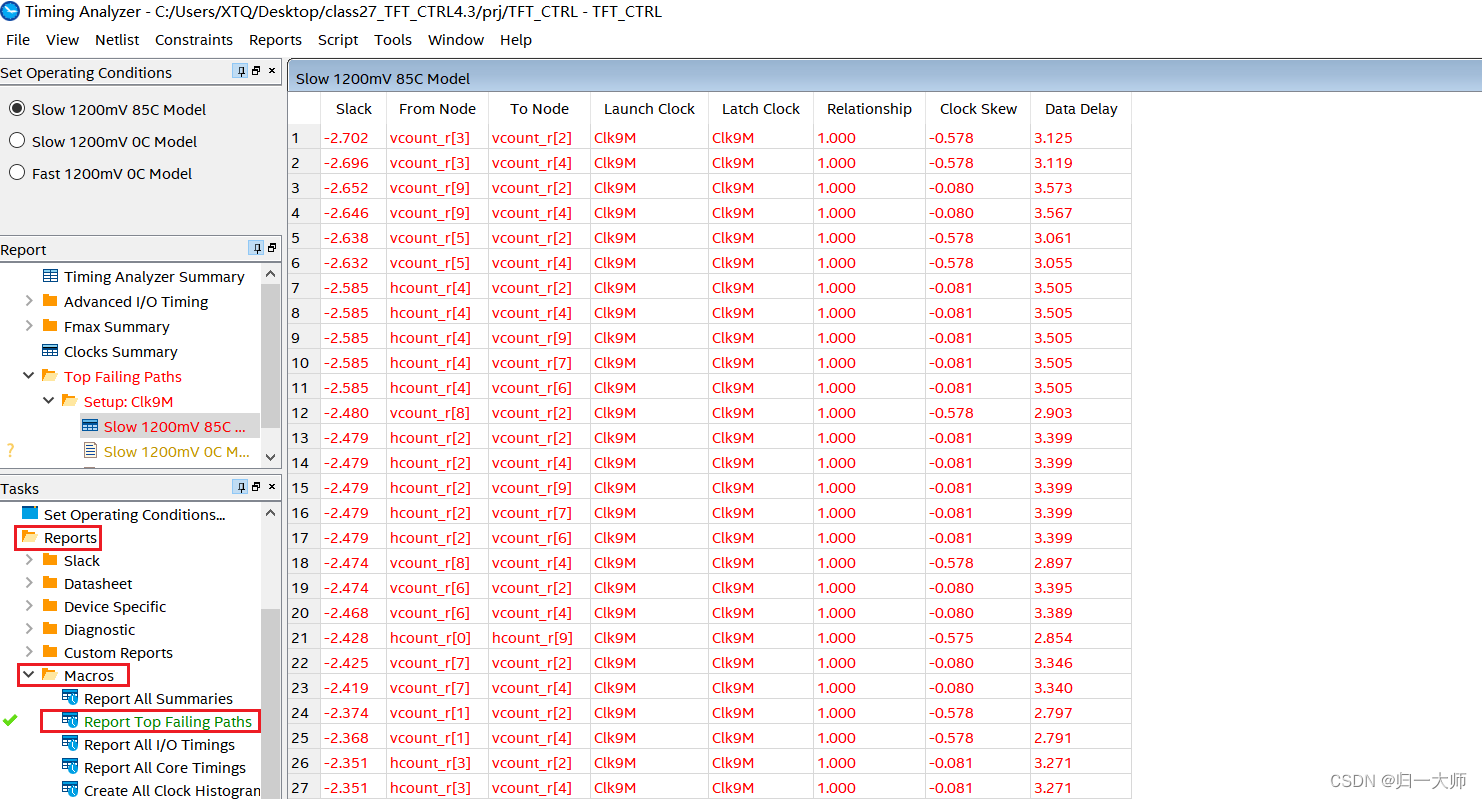Expand the Datasheet folder in Tasks
The image size is (1482, 799).
[x=29, y=583]
